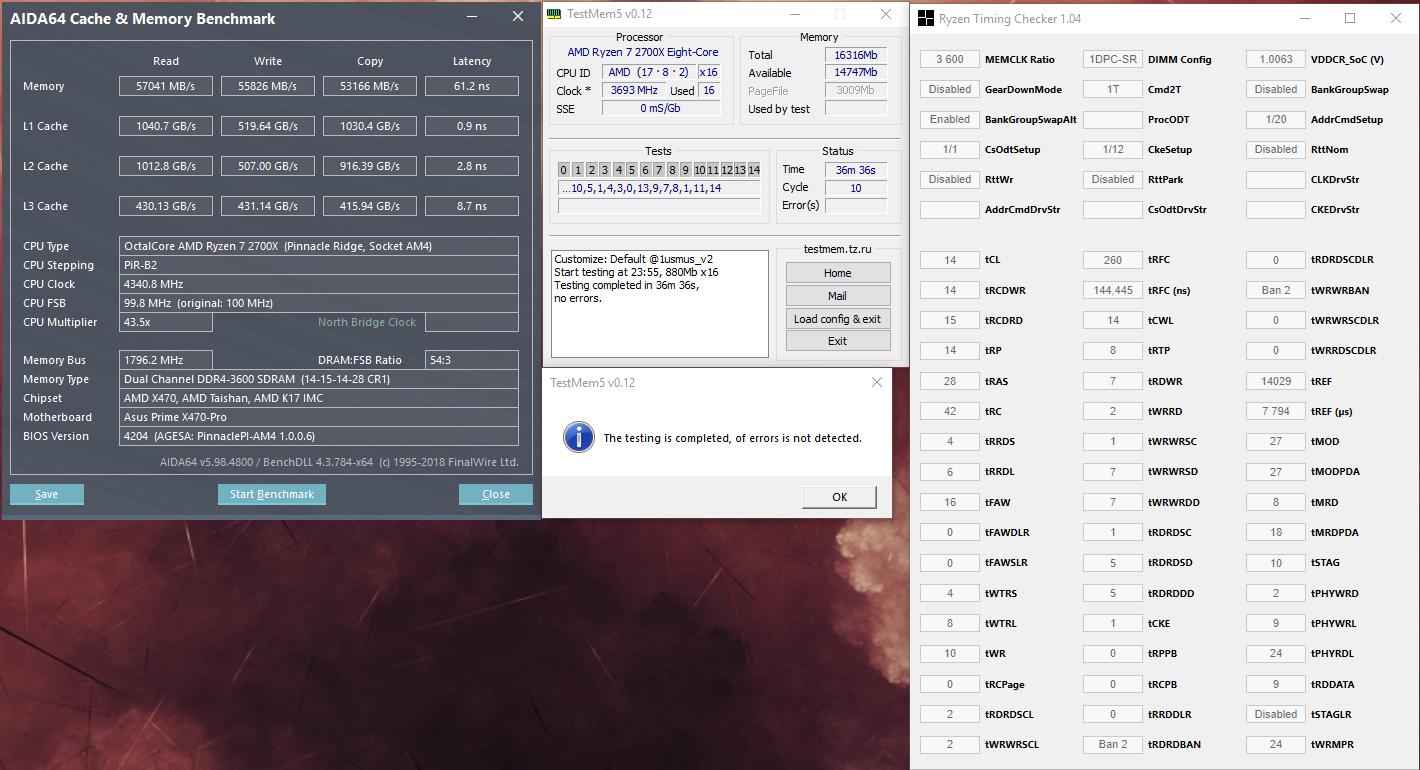
Task: Click the tREF value field showing 14029
Action: [1276, 382]
